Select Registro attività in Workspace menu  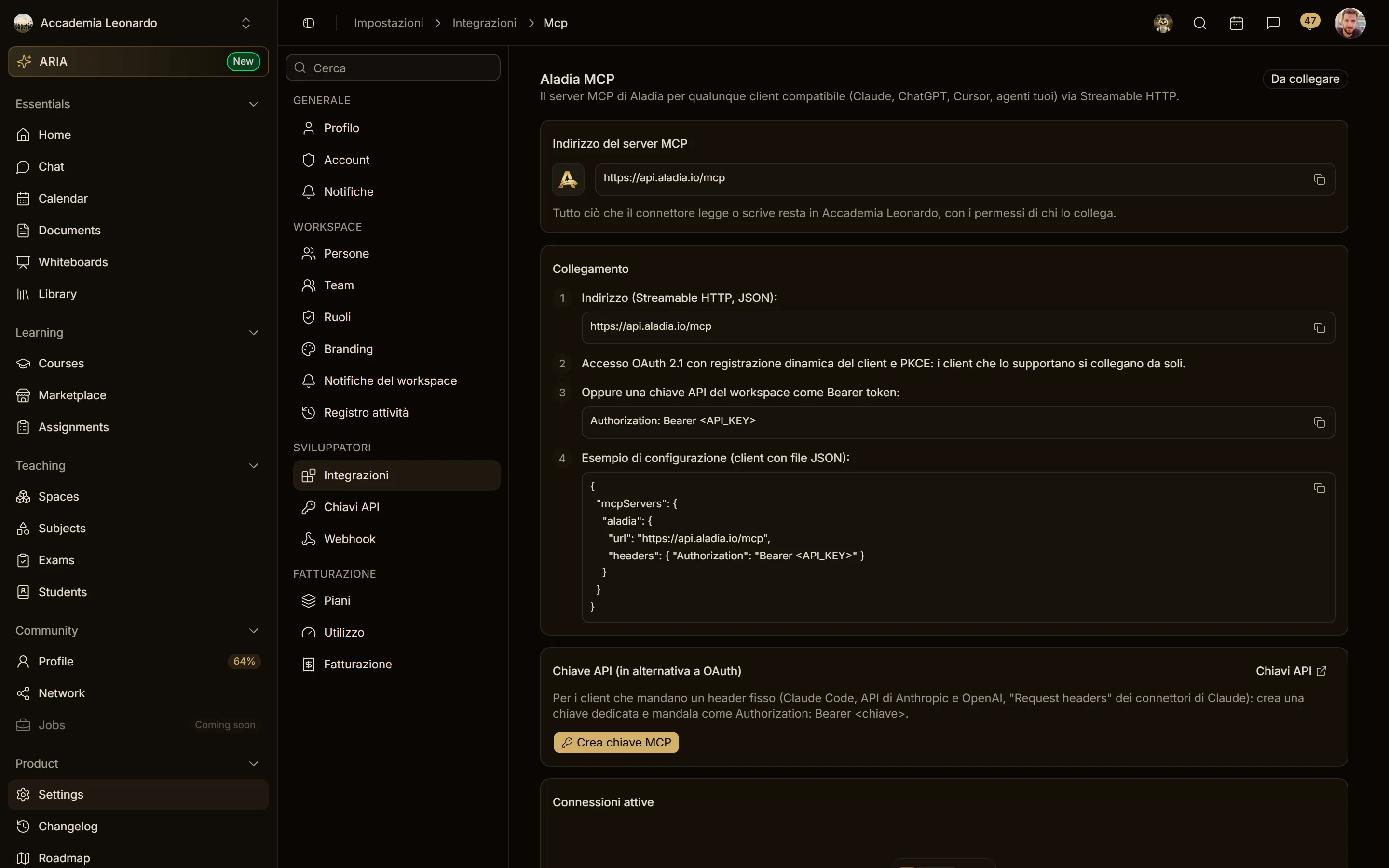[x=396, y=412]
